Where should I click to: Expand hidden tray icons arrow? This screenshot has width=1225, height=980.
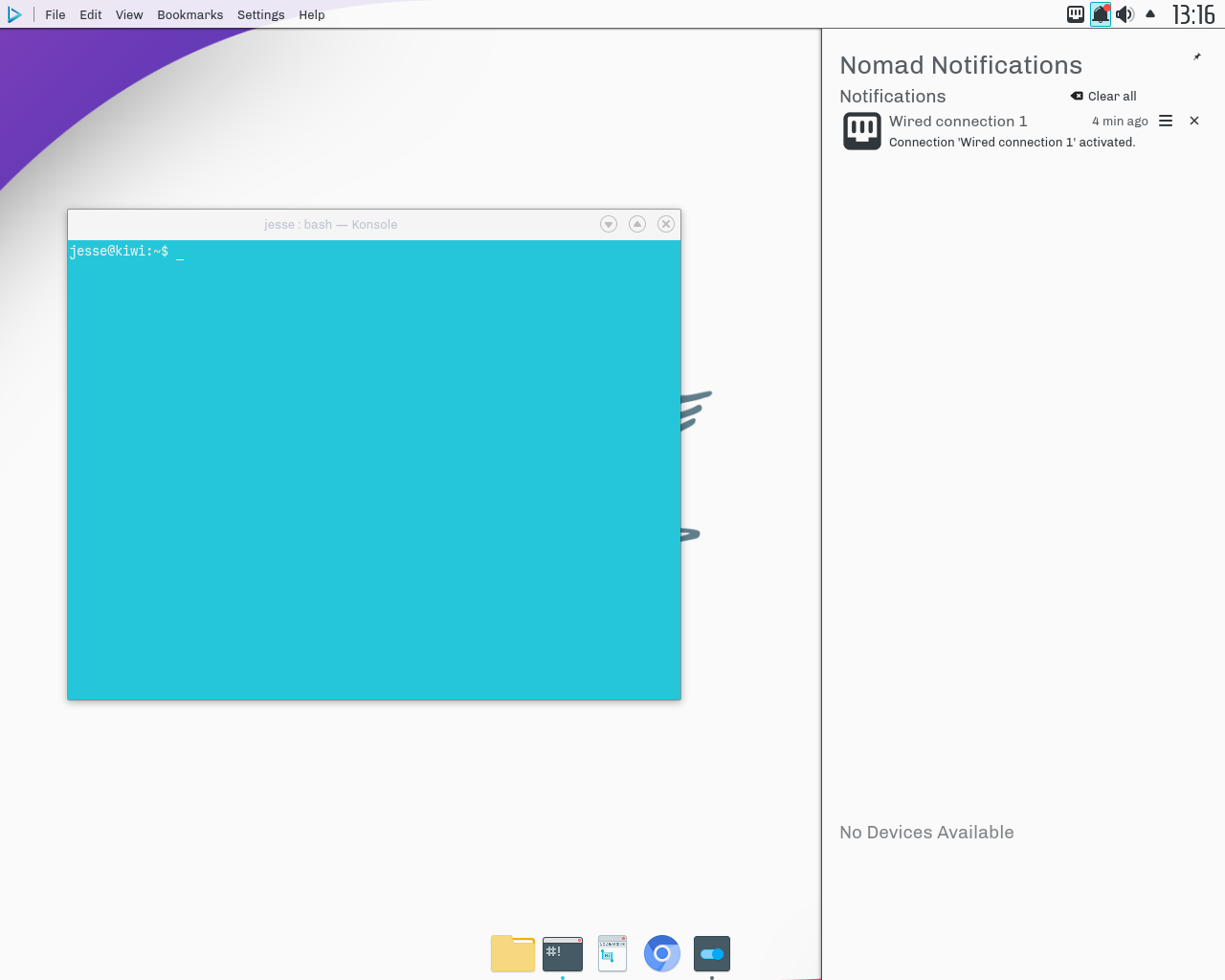pyautogui.click(x=1150, y=14)
